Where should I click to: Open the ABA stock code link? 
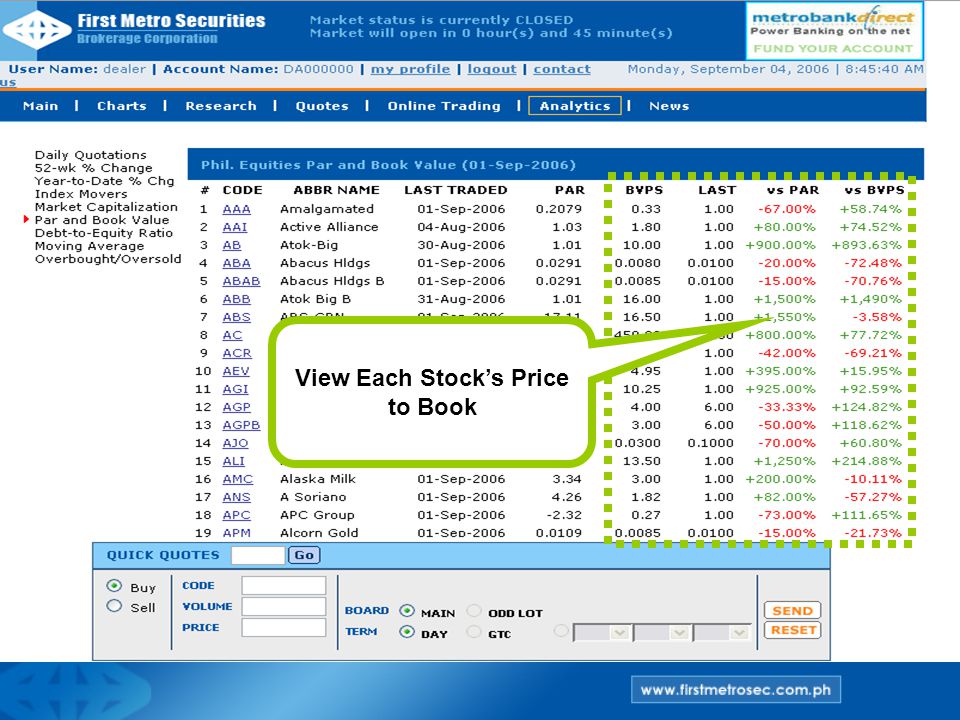(x=236, y=263)
